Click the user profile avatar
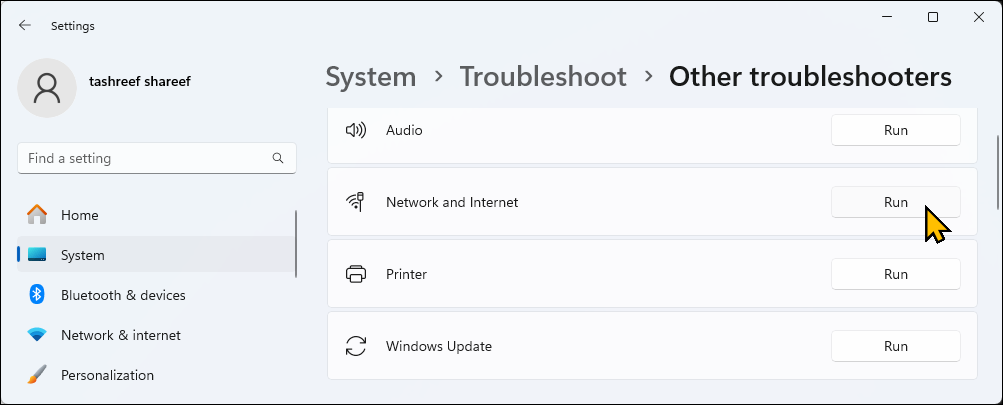This screenshot has width=1003, height=405. [47, 88]
